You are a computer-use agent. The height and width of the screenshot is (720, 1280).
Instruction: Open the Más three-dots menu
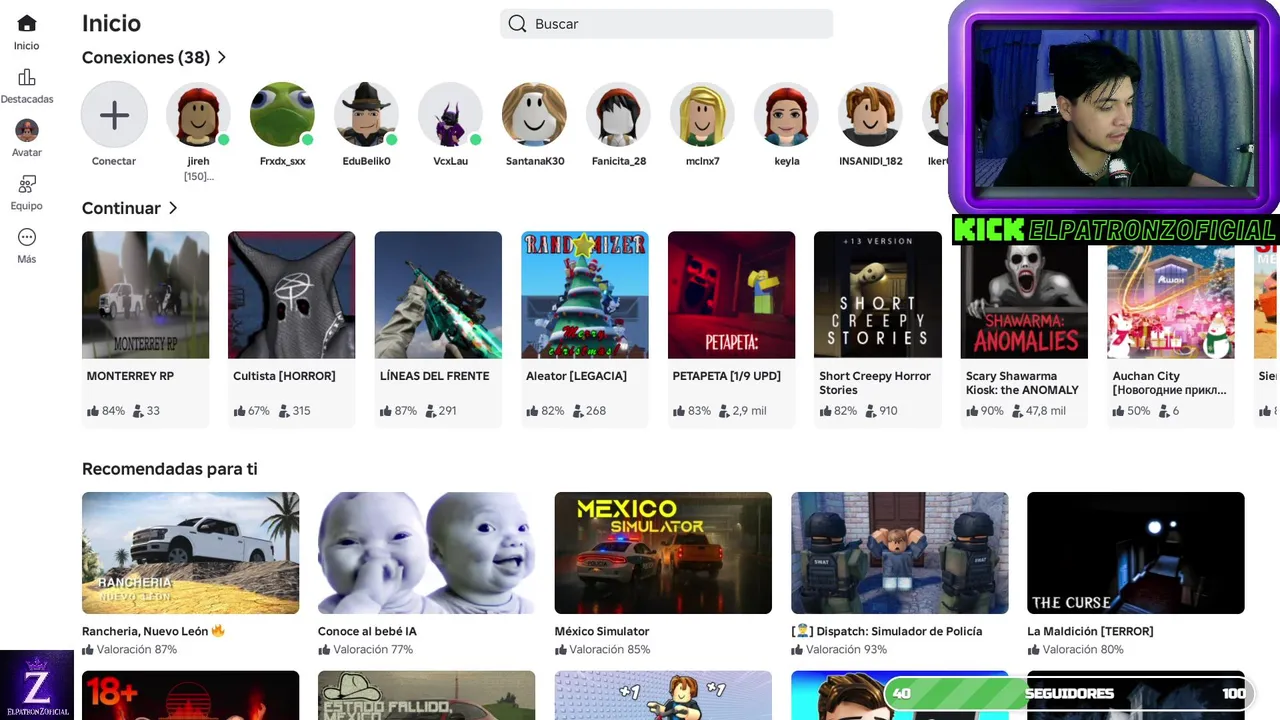27,237
